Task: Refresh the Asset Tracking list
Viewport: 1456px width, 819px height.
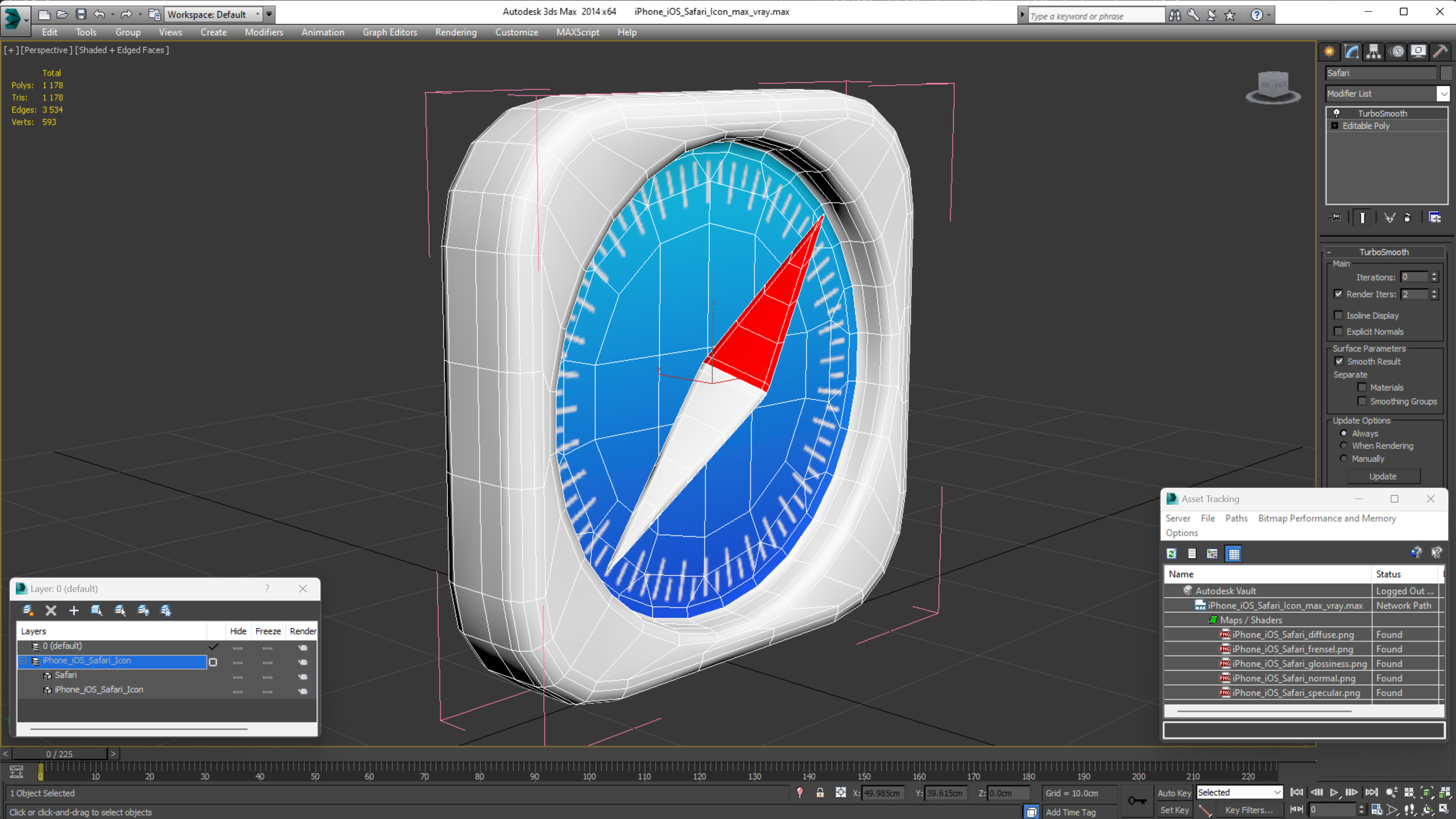Action: tap(1172, 554)
